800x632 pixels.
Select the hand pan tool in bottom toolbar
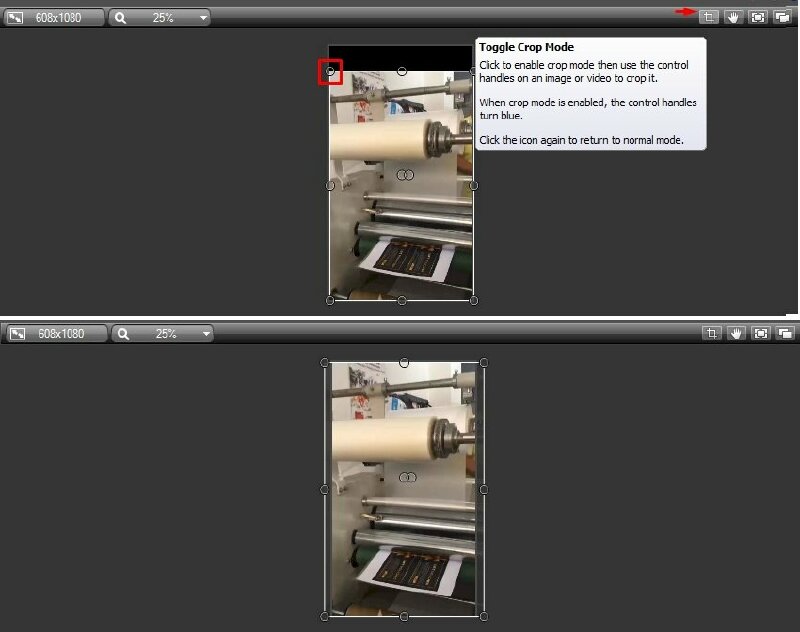click(x=736, y=333)
